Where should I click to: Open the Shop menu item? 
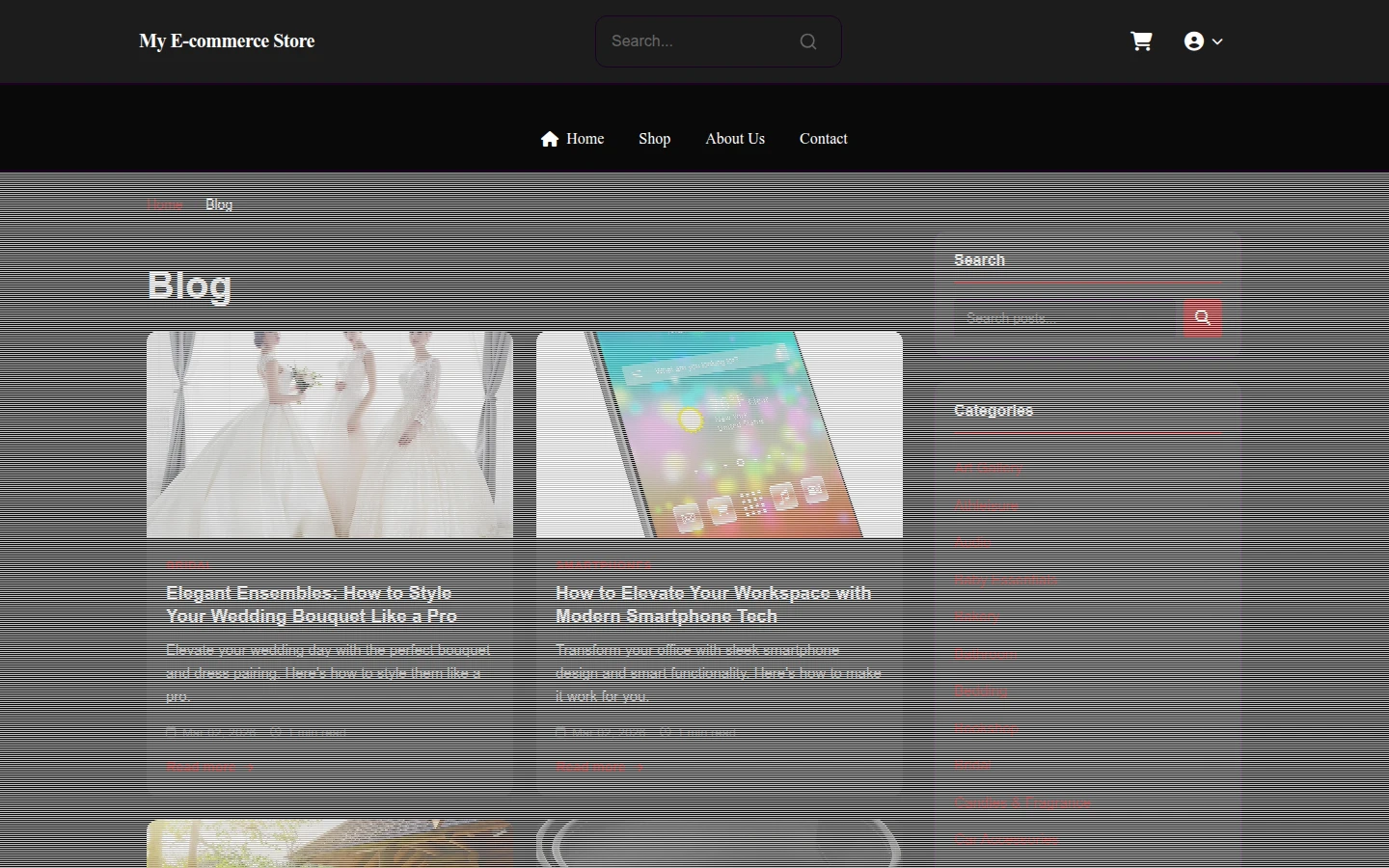coord(654,139)
